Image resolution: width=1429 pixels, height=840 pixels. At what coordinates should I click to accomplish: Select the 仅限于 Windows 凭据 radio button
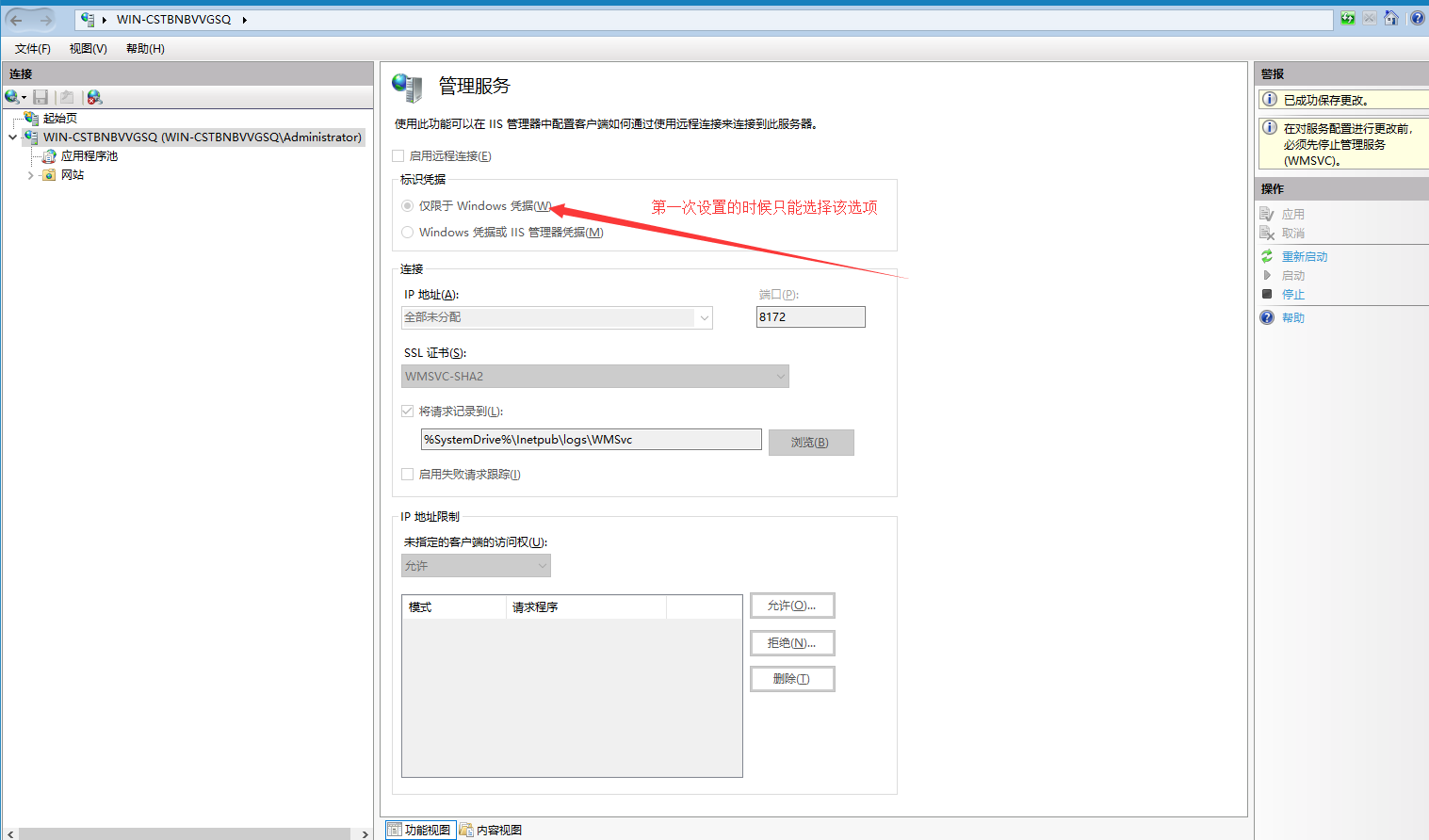[407, 205]
